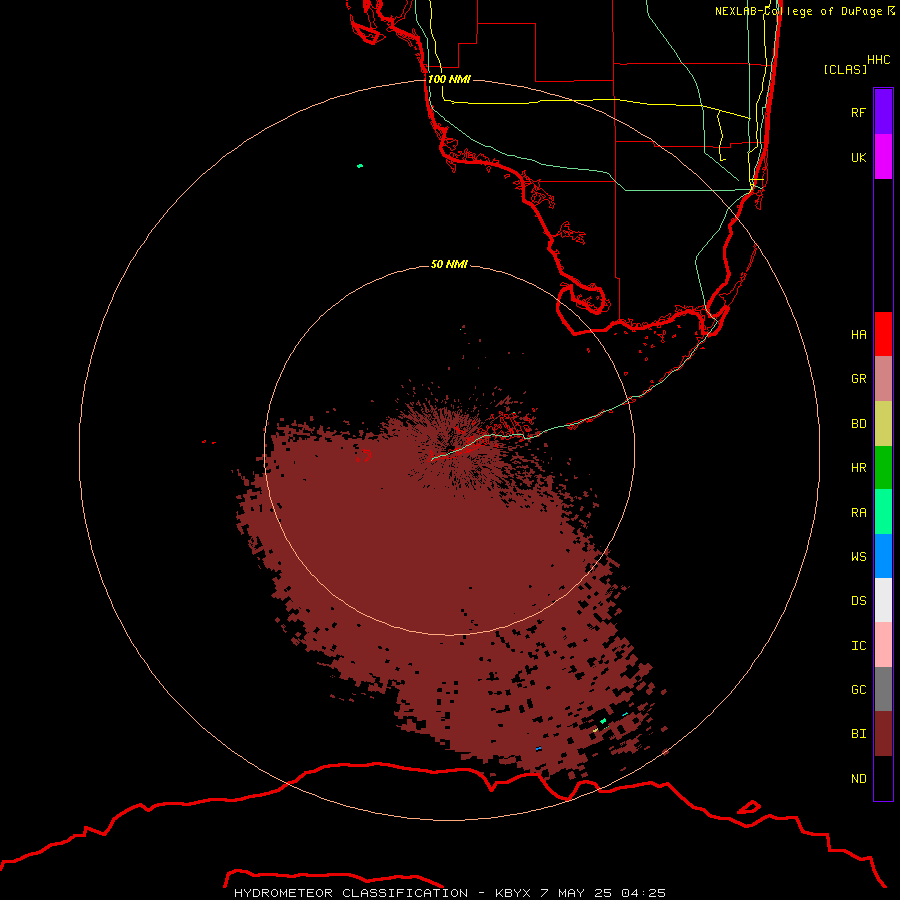Click the DS white legend swatch
Screen dimensions: 900x900
[883, 600]
